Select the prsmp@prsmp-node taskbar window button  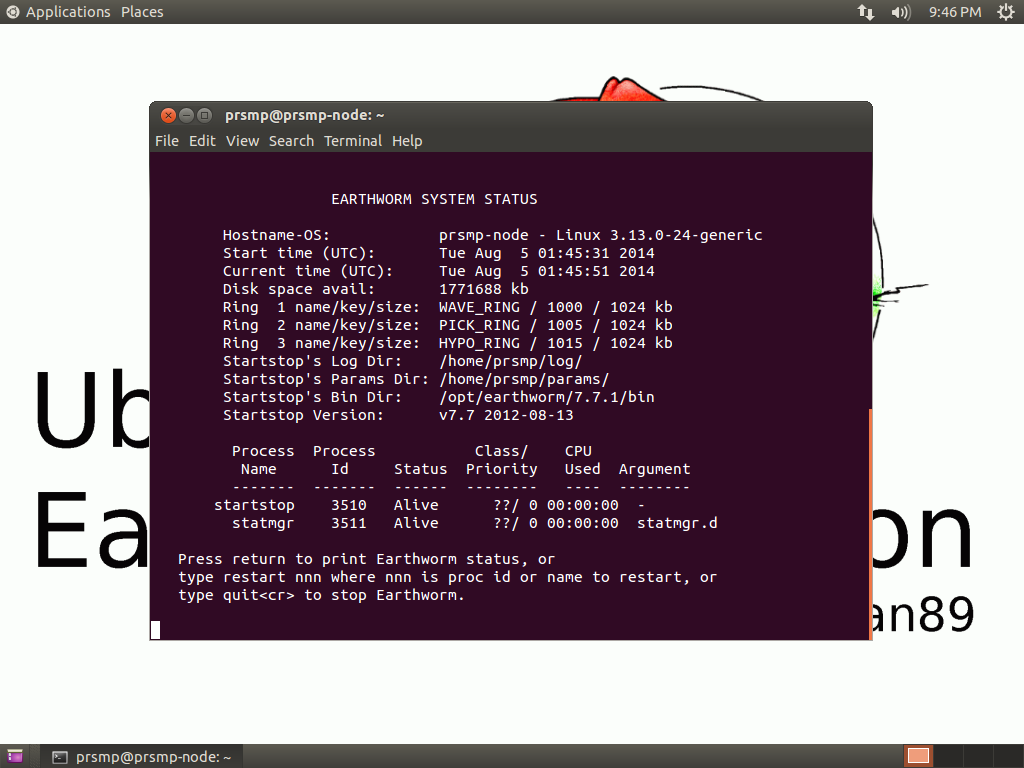(x=142, y=757)
